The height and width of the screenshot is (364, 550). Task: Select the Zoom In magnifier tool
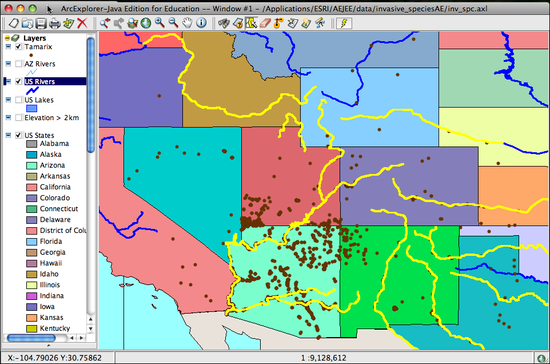[x=160, y=23]
